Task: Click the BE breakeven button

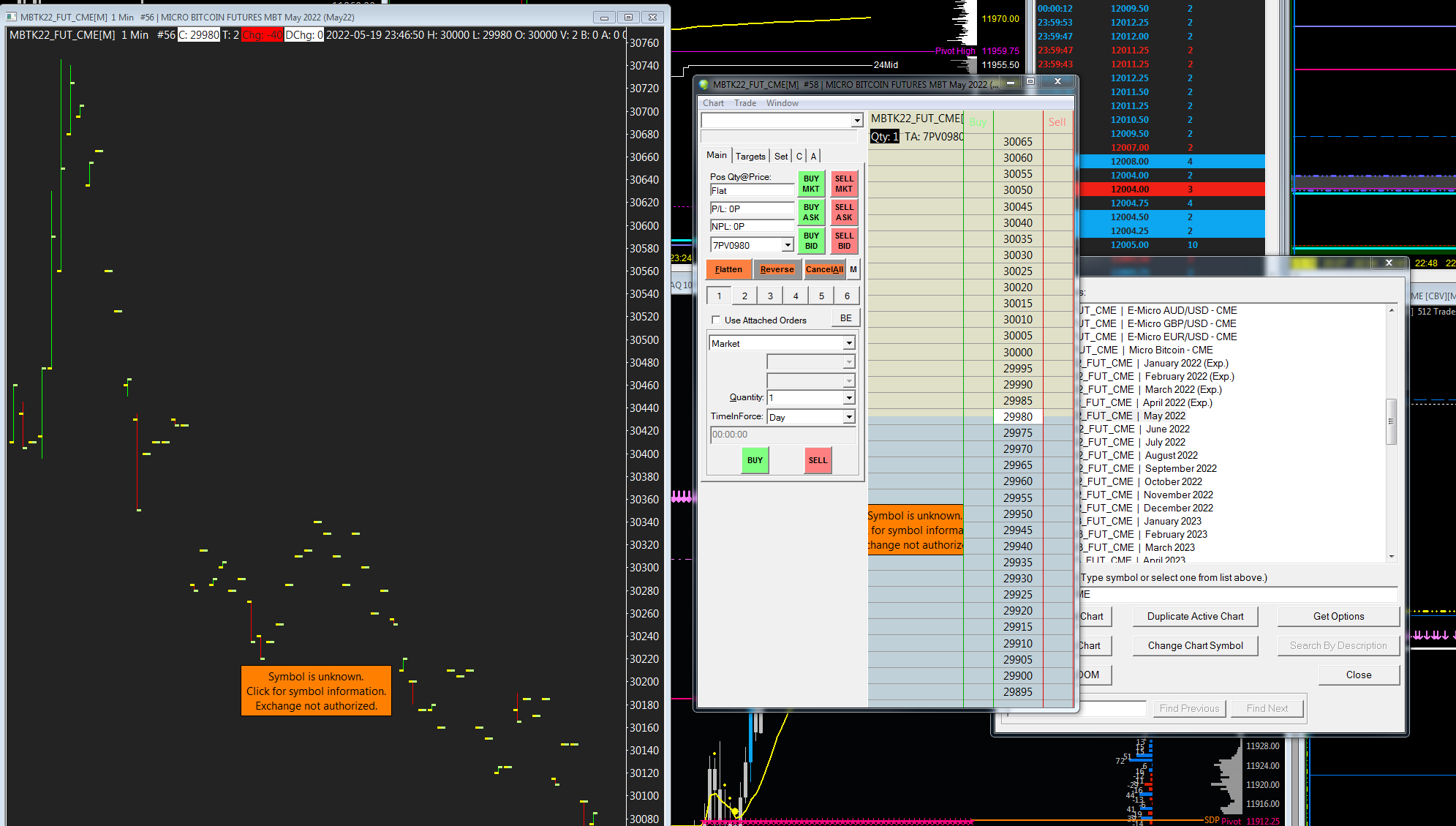Action: [x=845, y=318]
